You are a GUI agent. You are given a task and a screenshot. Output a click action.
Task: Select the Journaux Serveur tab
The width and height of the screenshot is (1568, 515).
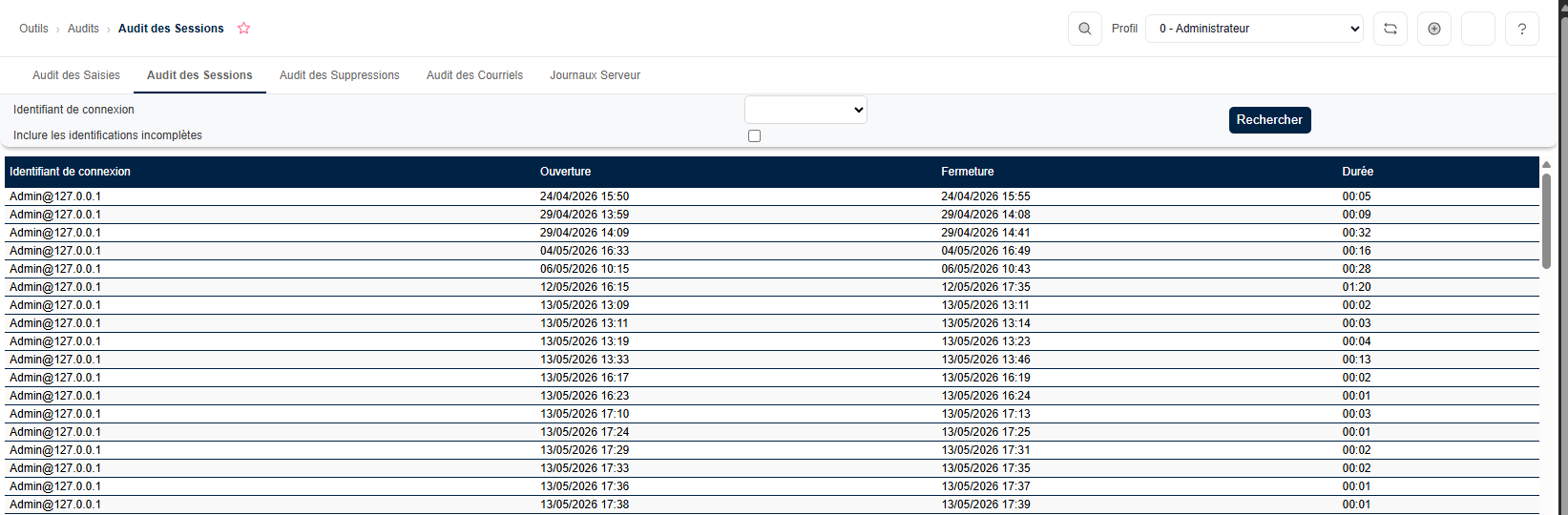(595, 75)
